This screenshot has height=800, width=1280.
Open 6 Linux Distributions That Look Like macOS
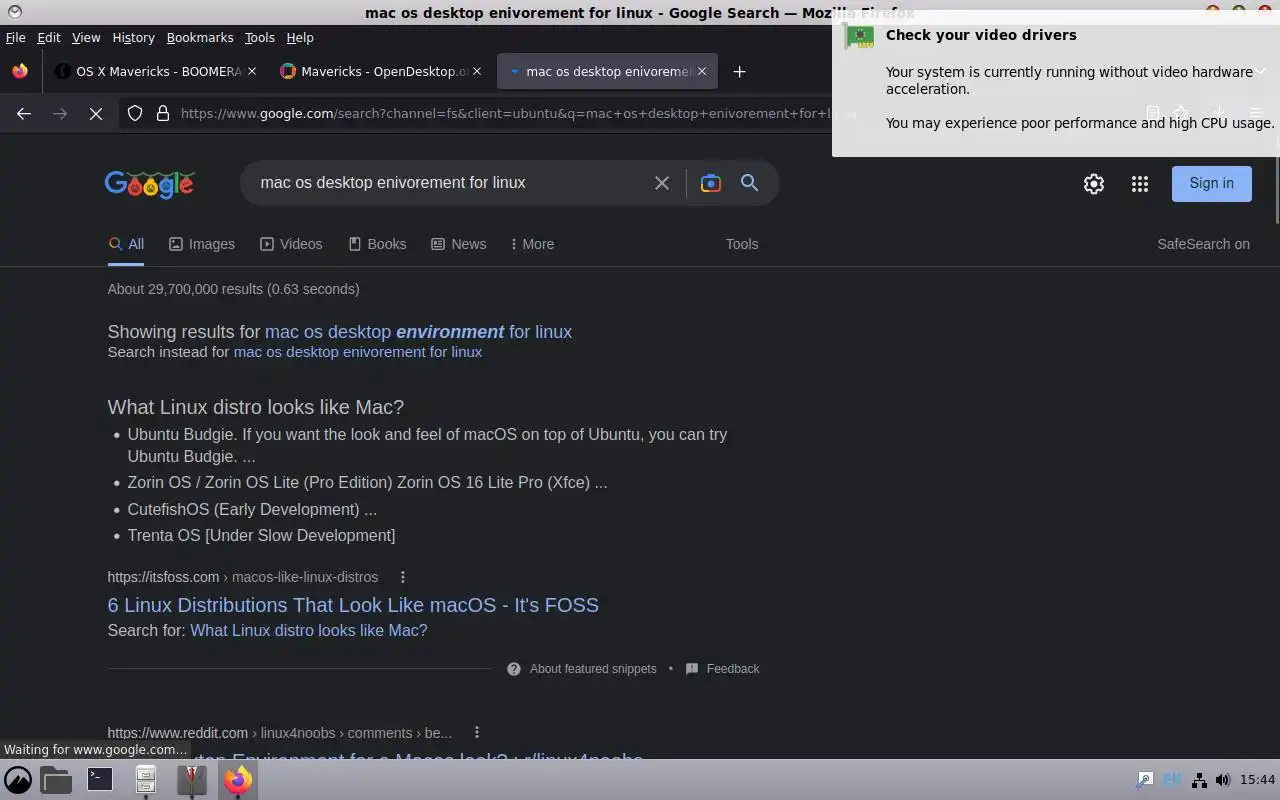353,605
